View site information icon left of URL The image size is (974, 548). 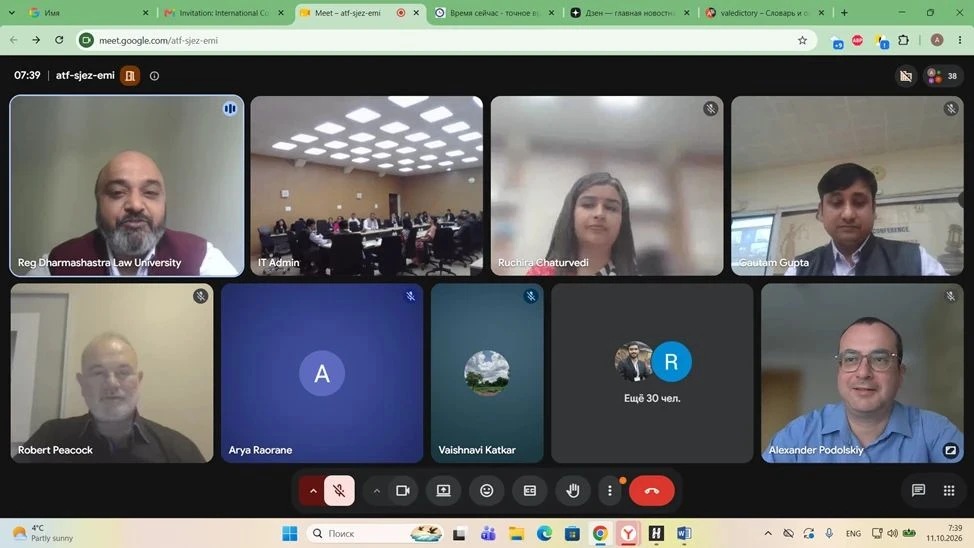pyautogui.click(x=86, y=40)
